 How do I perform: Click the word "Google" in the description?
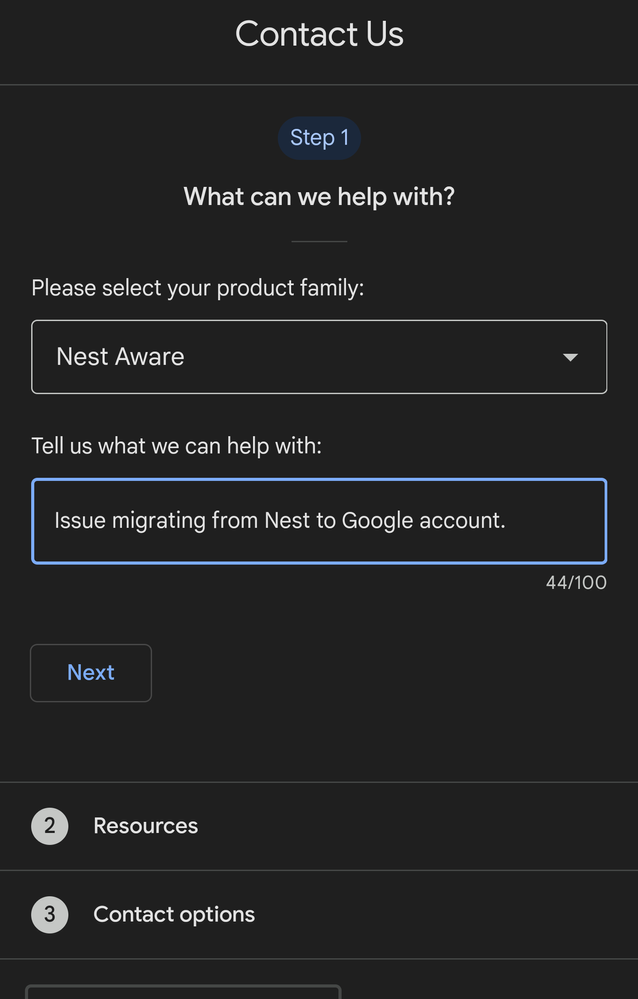click(x=376, y=521)
